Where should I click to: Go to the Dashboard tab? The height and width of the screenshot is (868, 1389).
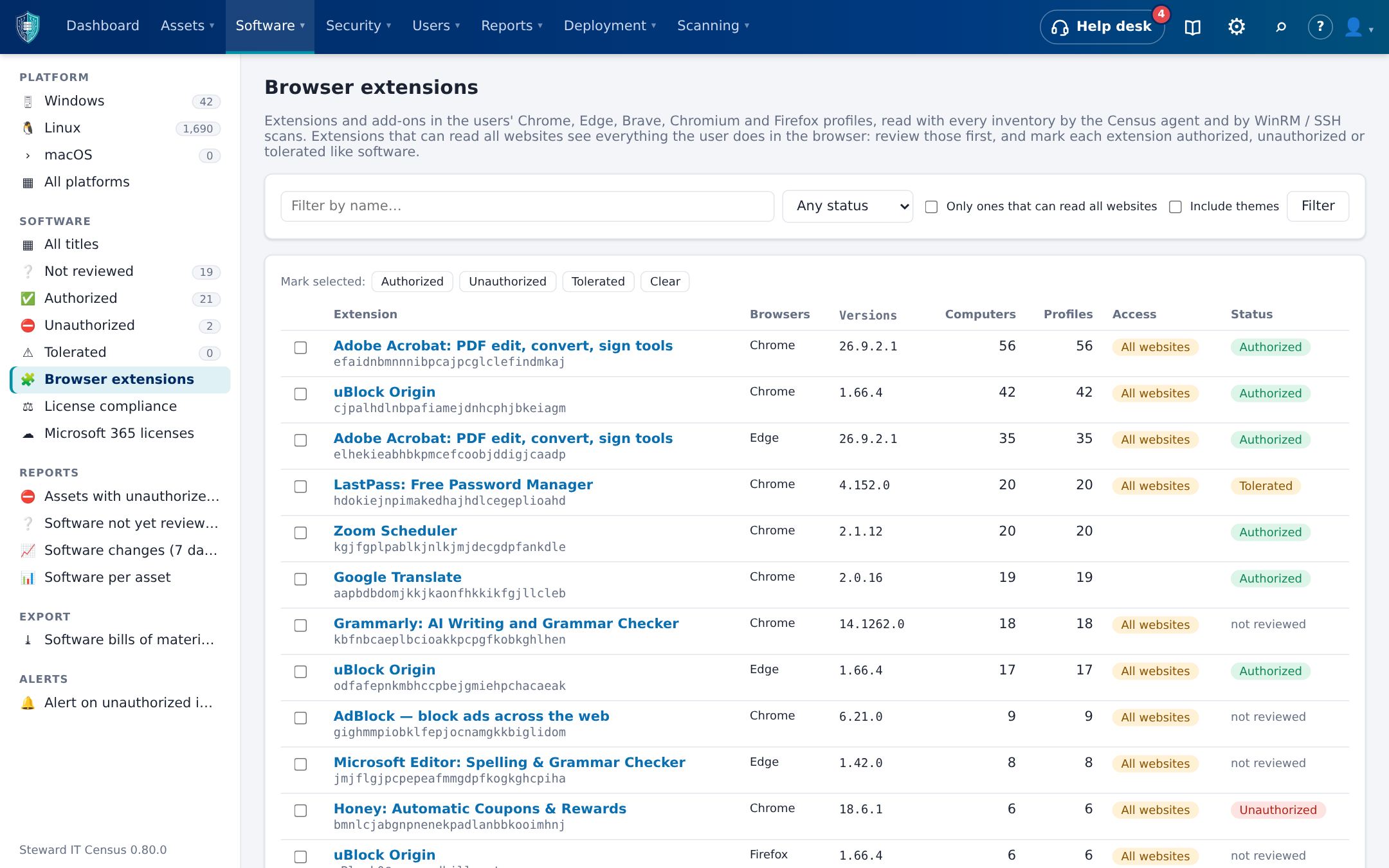tap(103, 26)
